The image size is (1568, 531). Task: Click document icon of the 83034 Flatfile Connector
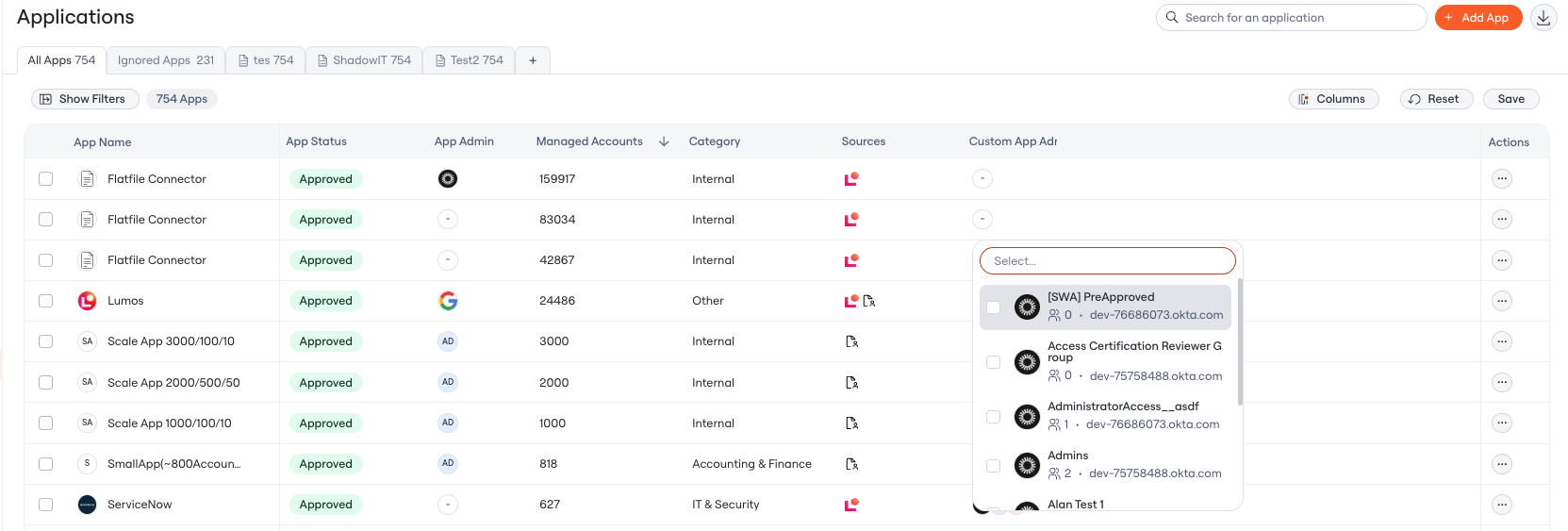click(x=87, y=219)
